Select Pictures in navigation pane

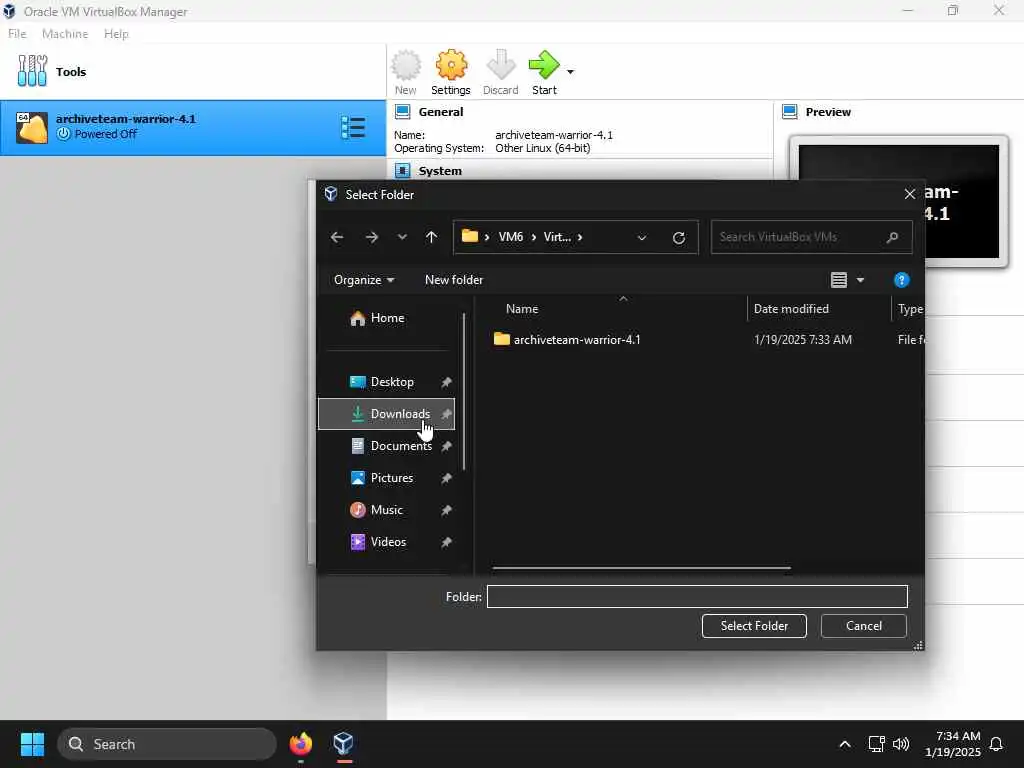pos(387,478)
